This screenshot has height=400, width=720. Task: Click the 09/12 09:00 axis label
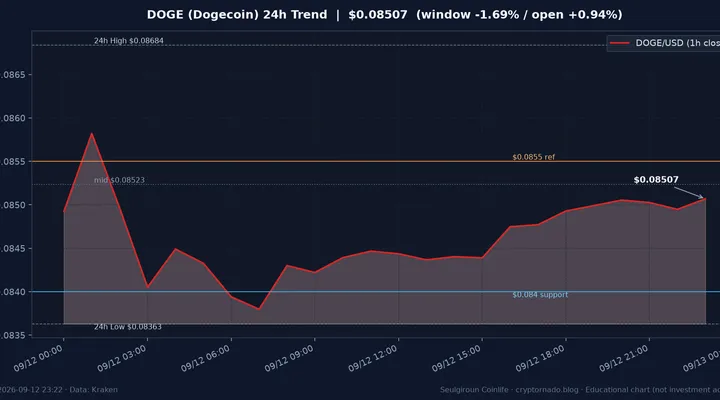(289, 358)
